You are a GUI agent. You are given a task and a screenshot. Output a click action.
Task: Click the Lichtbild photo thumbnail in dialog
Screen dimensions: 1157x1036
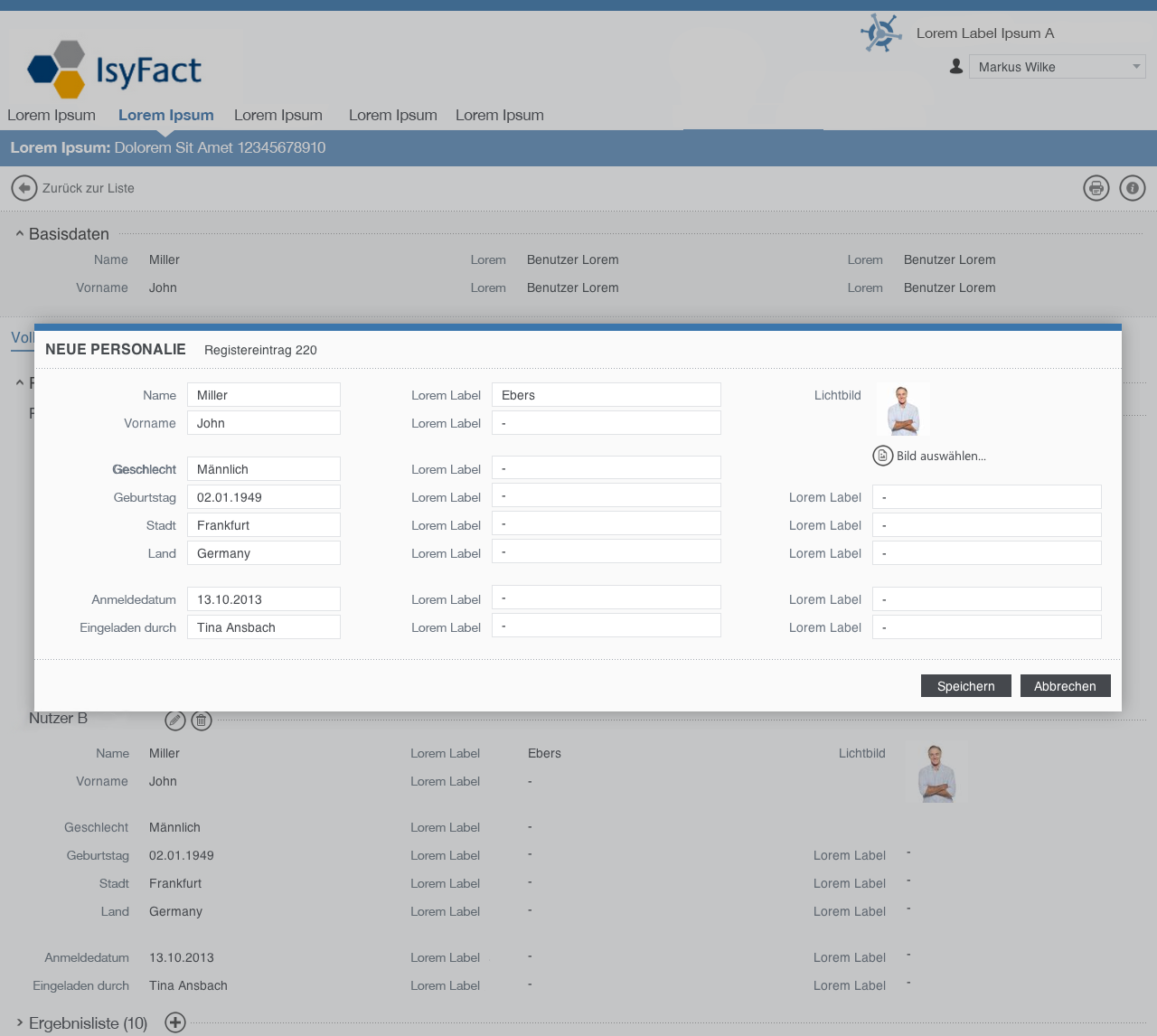(903, 410)
